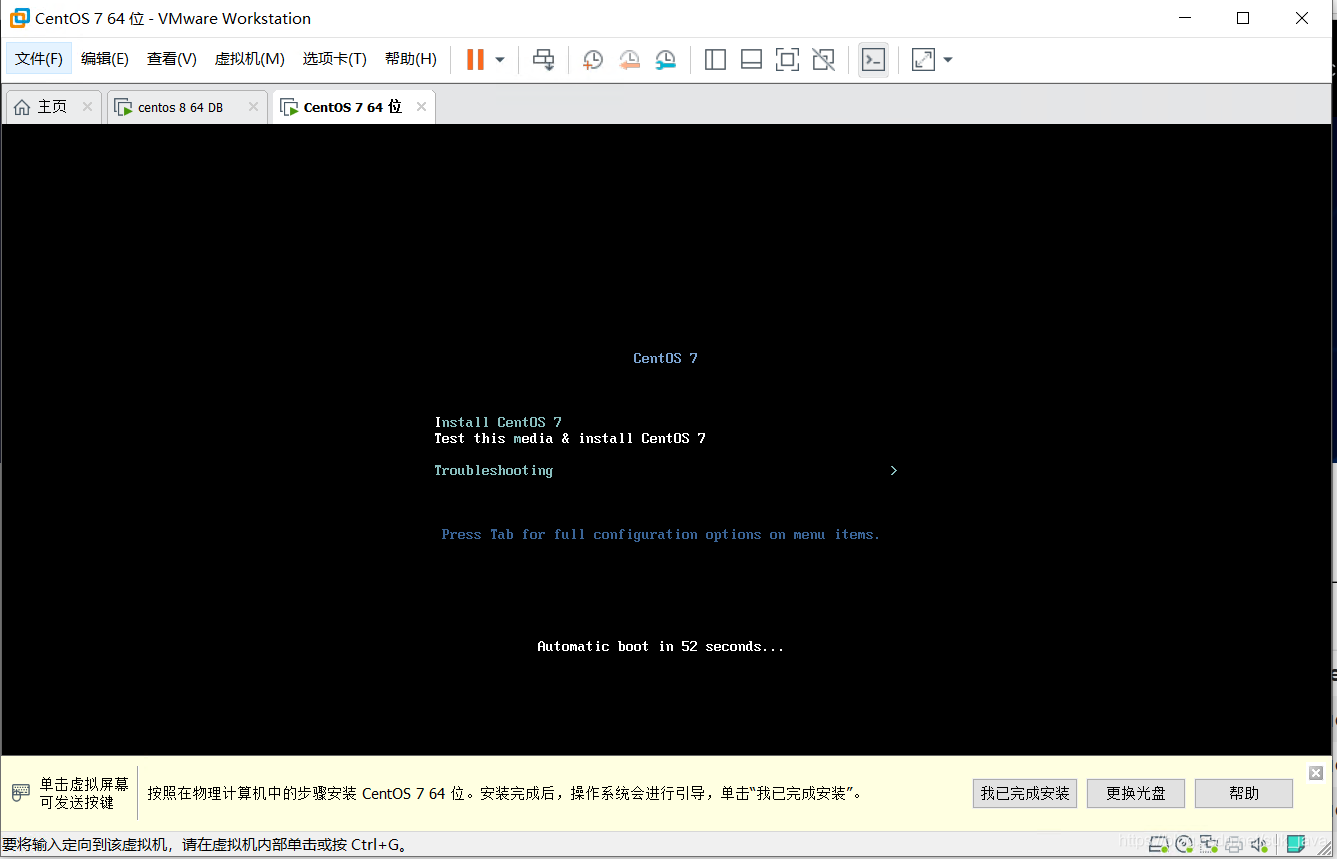Close the centos 8 64 DB tab
The image size is (1337, 859).
point(253,106)
